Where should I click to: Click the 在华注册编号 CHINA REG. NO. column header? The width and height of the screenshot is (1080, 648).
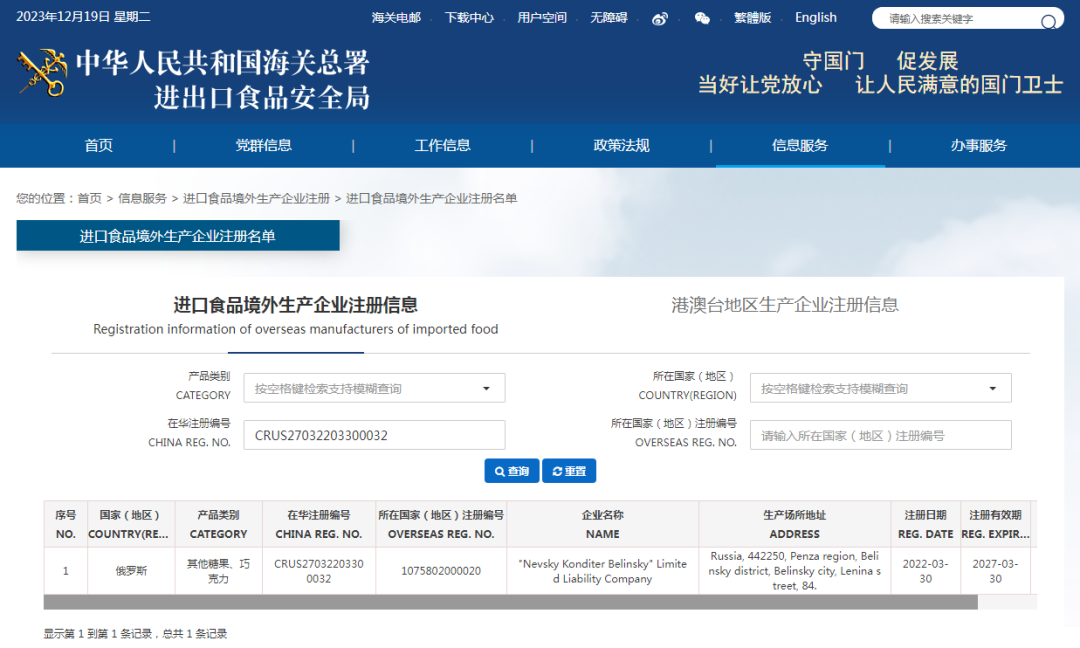[319, 524]
